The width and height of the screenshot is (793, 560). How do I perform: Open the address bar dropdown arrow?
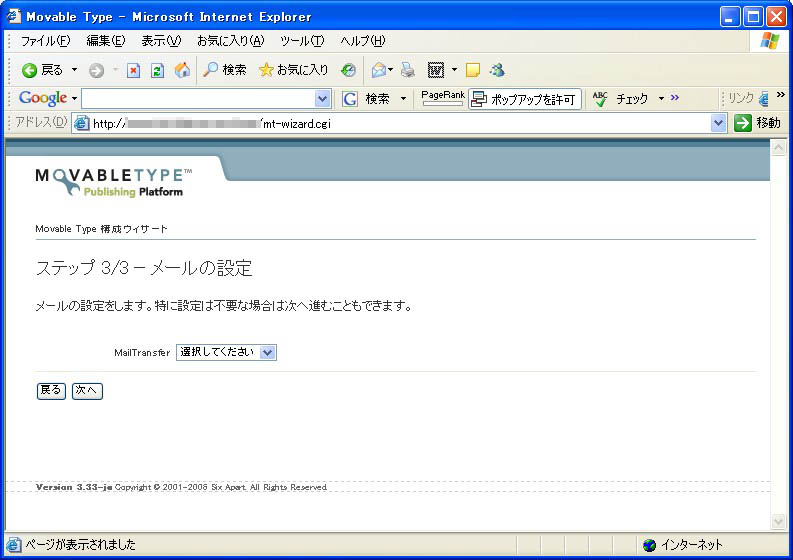coord(719,123)
